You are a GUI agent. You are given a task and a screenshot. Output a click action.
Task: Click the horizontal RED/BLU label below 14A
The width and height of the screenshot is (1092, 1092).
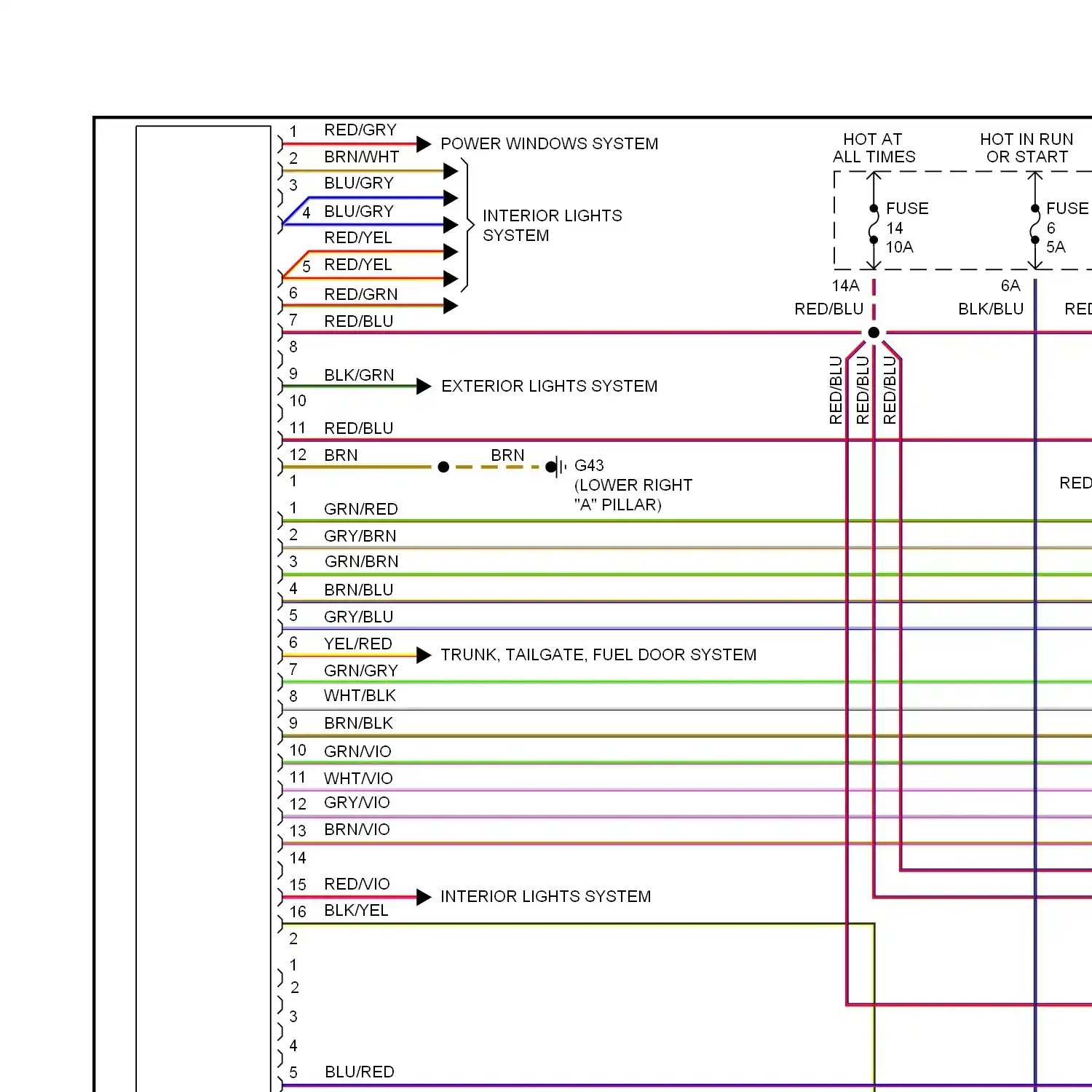tap(828, 309)
